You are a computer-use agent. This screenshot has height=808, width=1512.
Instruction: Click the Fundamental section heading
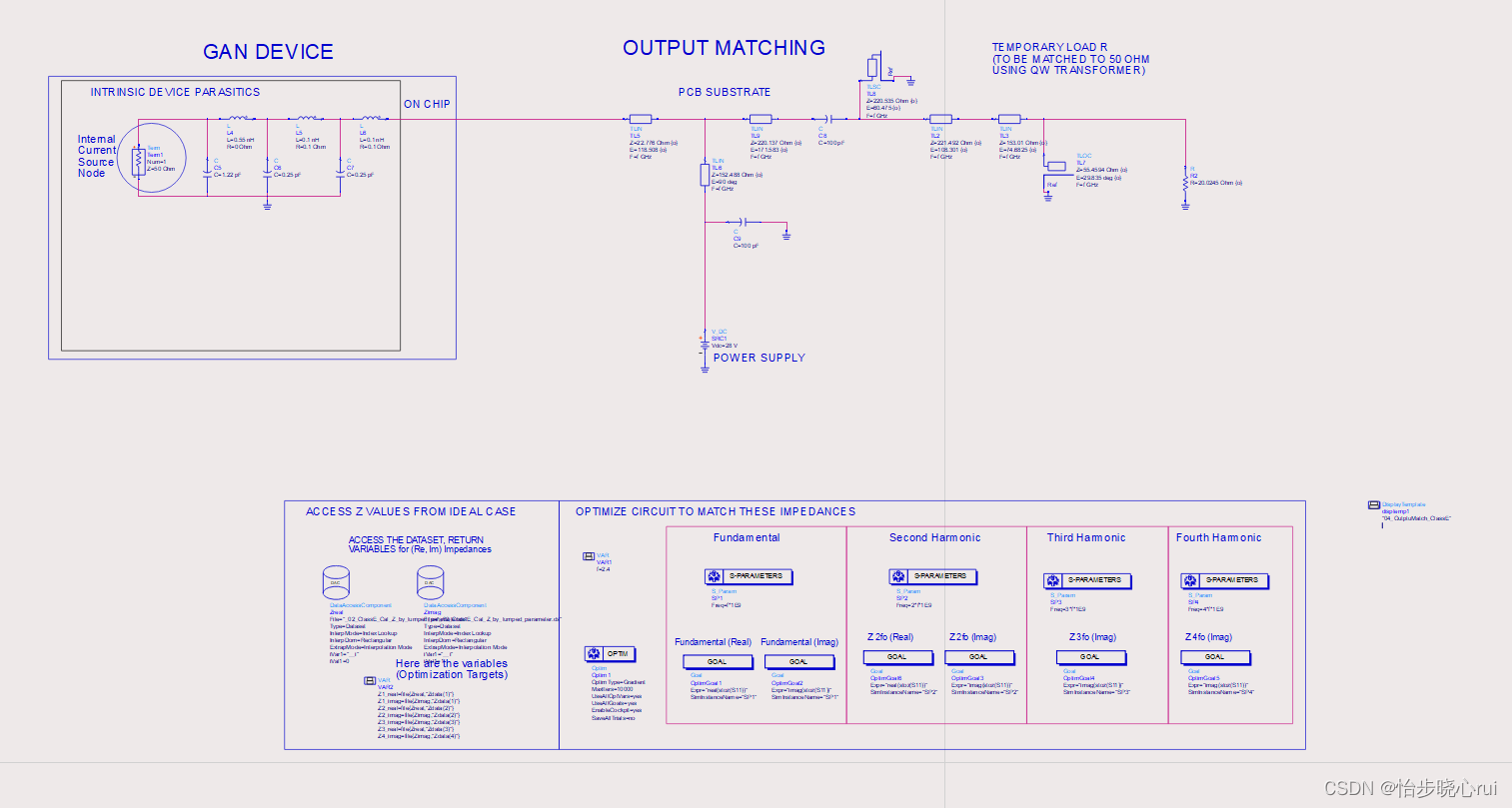(747, 537)
